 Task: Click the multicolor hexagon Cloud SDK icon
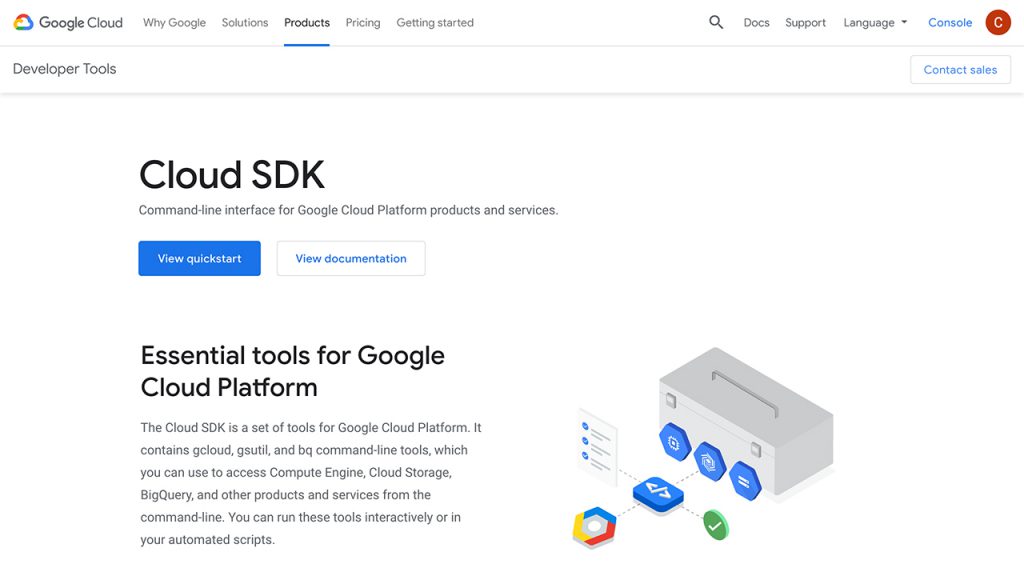[594, 527]
